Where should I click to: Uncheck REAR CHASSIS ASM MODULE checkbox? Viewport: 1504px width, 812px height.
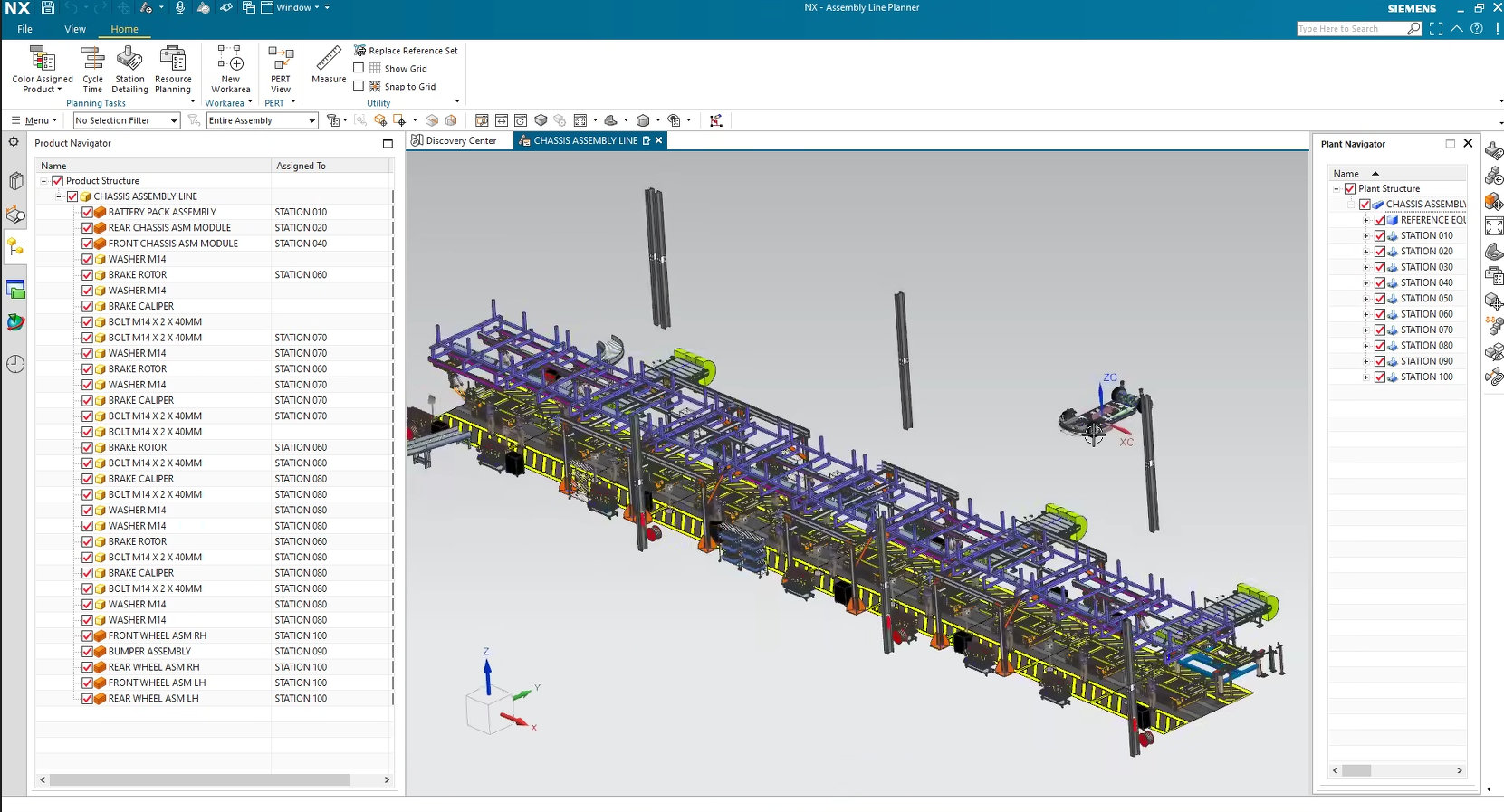click(87, 228)
